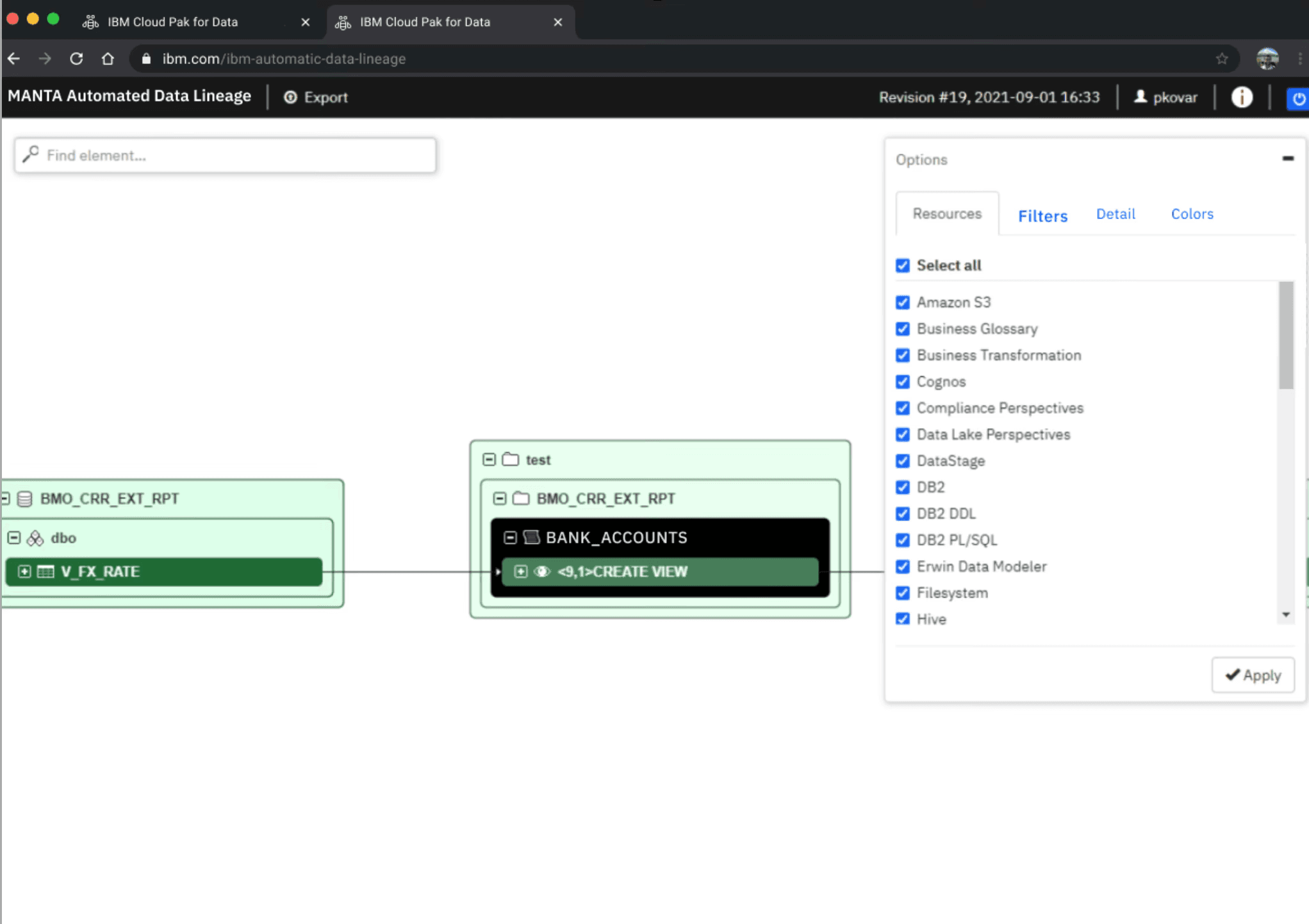Click the info circle icon in header
Screen dimensions: 1309x924
(x=1241, y=97)
